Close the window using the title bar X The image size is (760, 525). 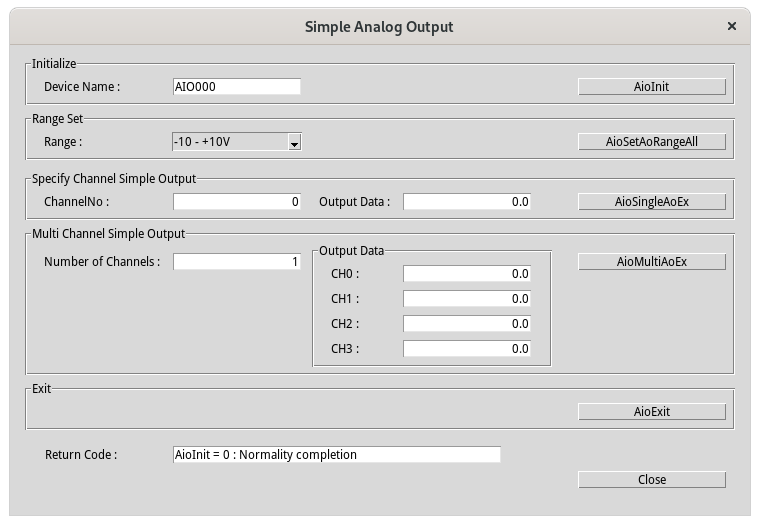point(733,27)
